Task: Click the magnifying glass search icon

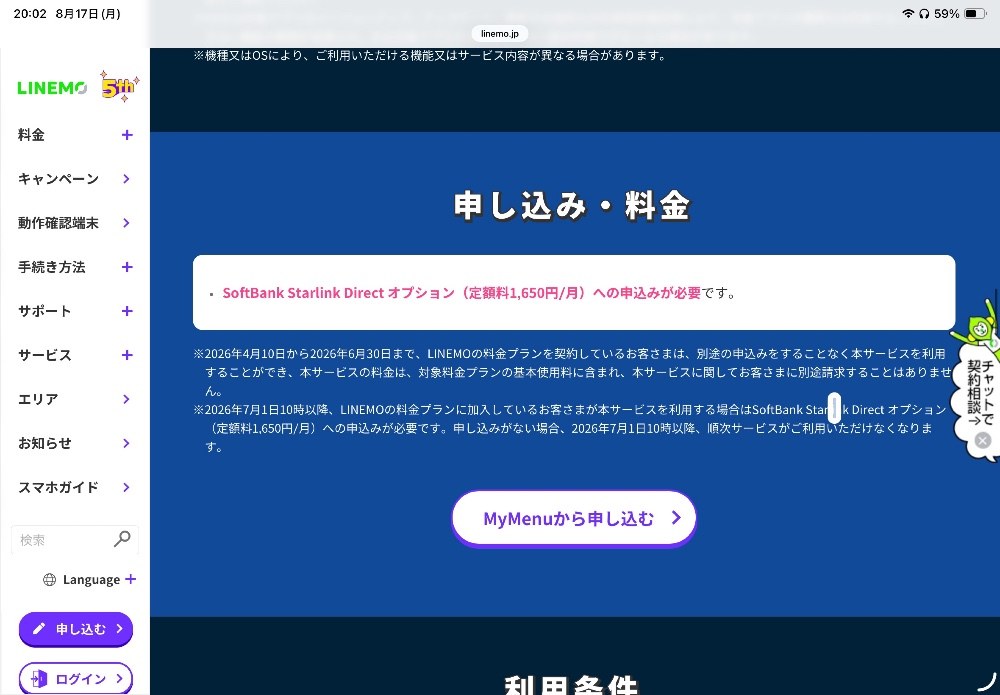Action: (122, 539)
